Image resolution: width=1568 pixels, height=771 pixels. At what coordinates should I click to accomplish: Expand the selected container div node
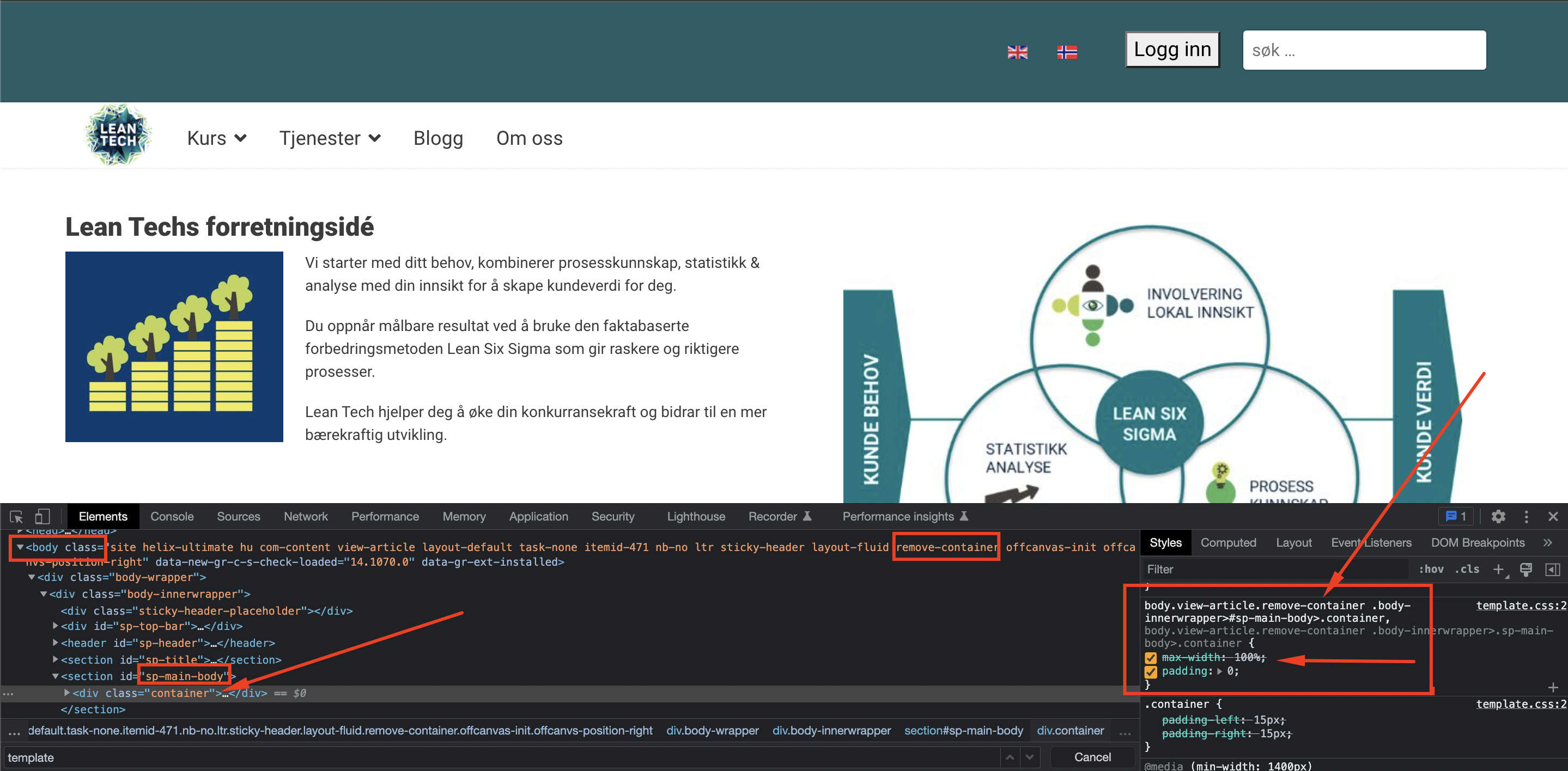(x=67, y=693)
